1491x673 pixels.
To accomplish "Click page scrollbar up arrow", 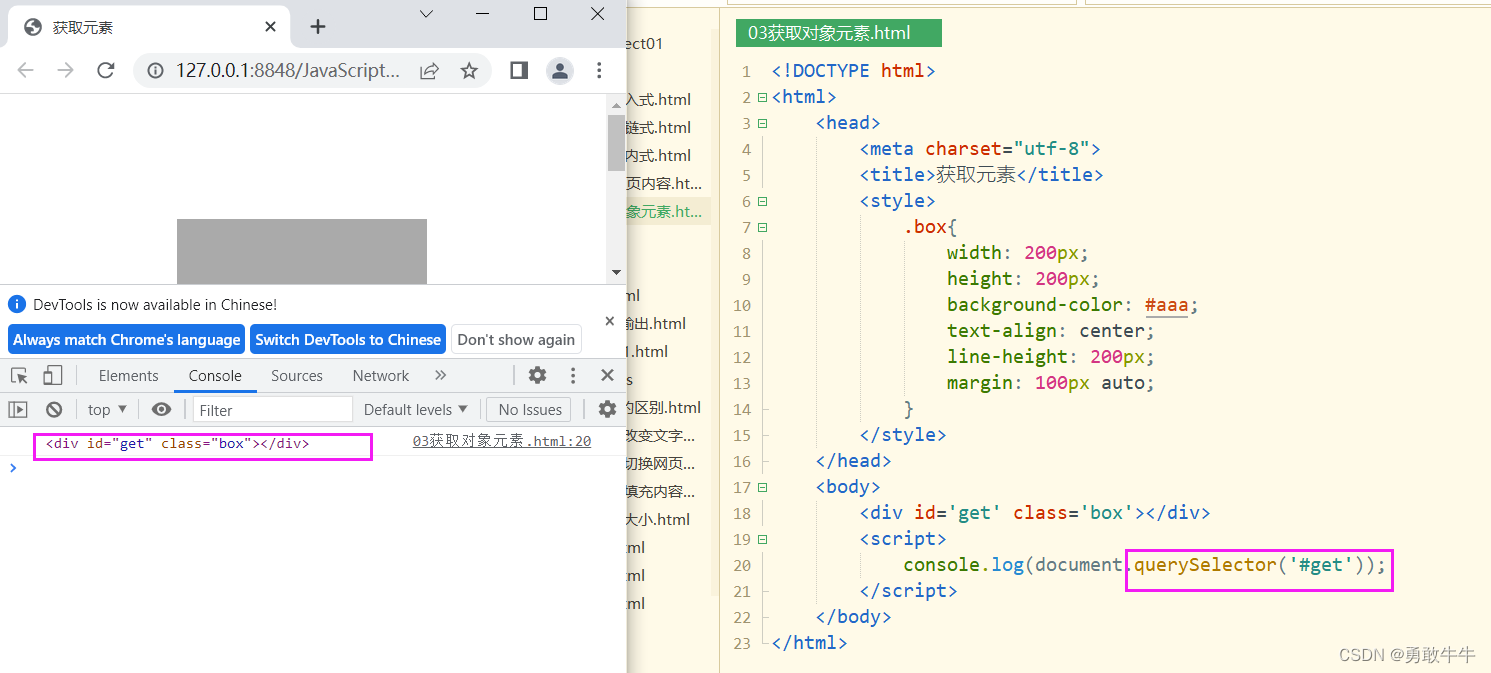I will click(x=616, y=104).
